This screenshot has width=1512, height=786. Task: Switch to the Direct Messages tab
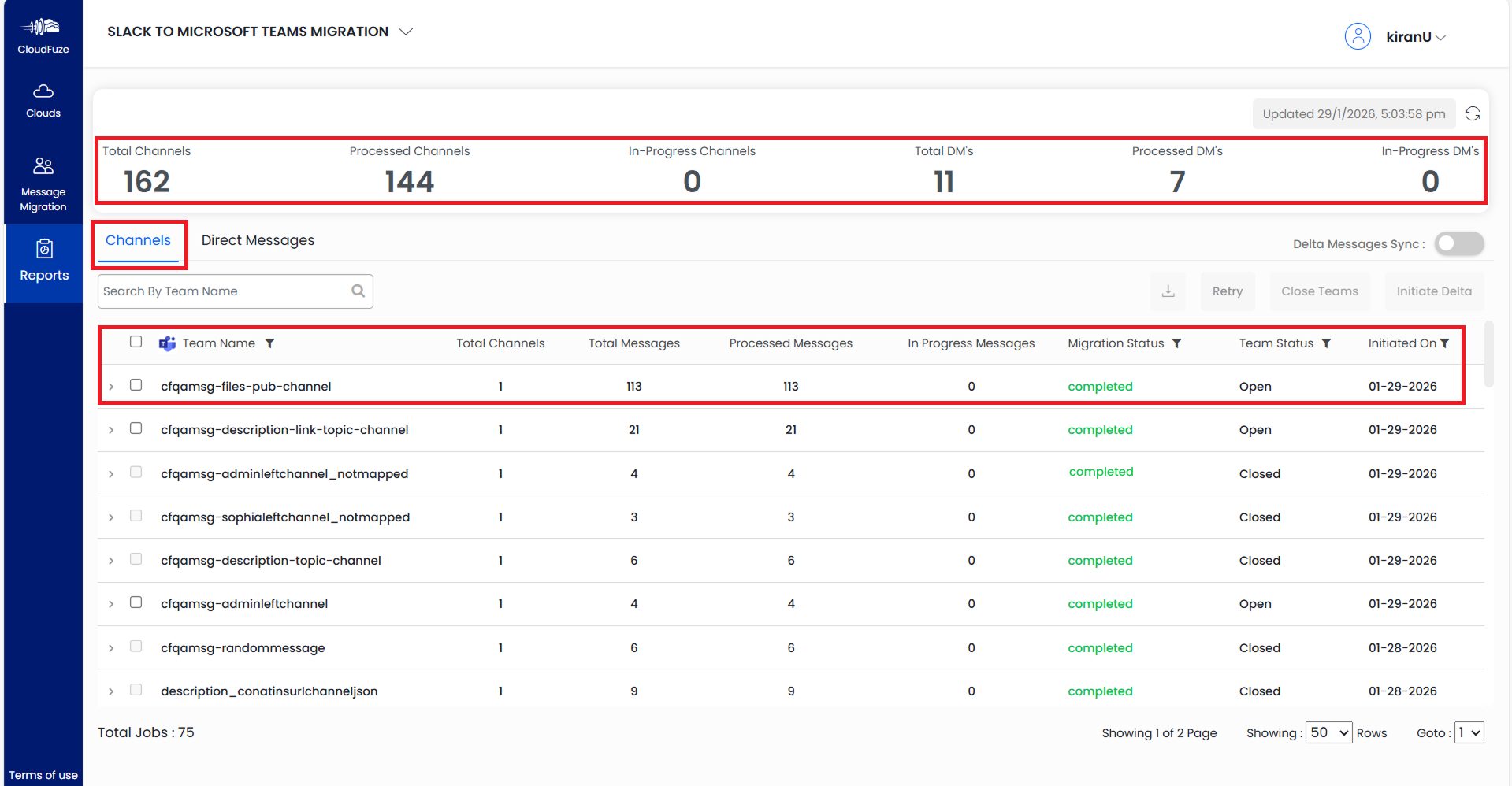tap(258, 240)
